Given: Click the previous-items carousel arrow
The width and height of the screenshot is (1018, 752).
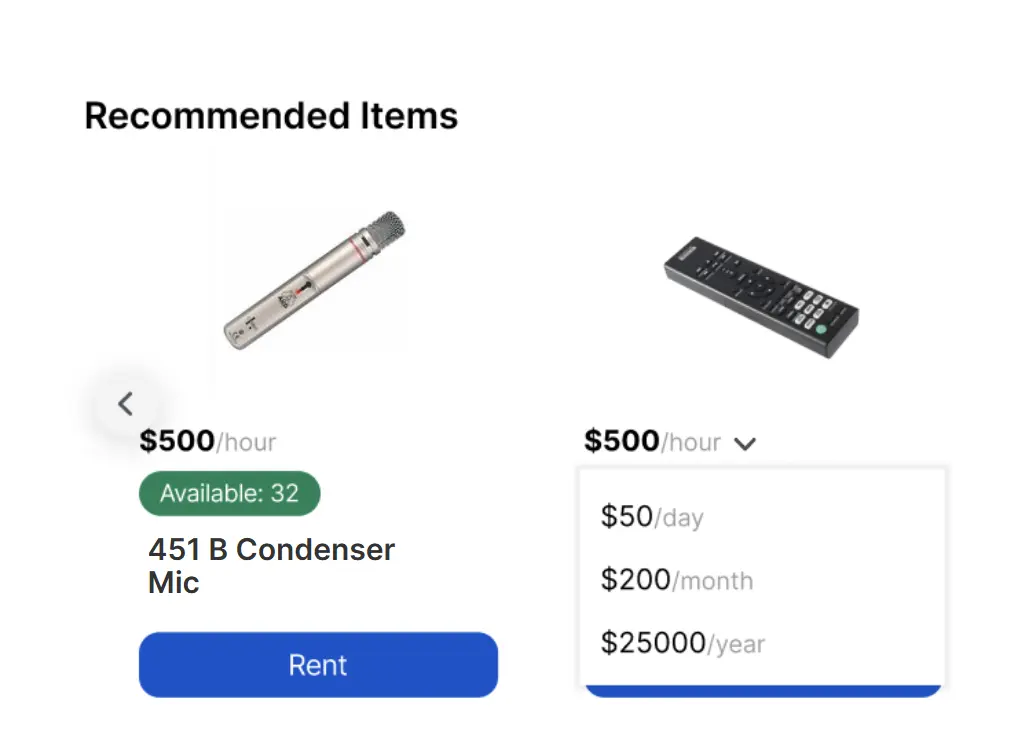Looking at the screenshot, I should 125,404.
